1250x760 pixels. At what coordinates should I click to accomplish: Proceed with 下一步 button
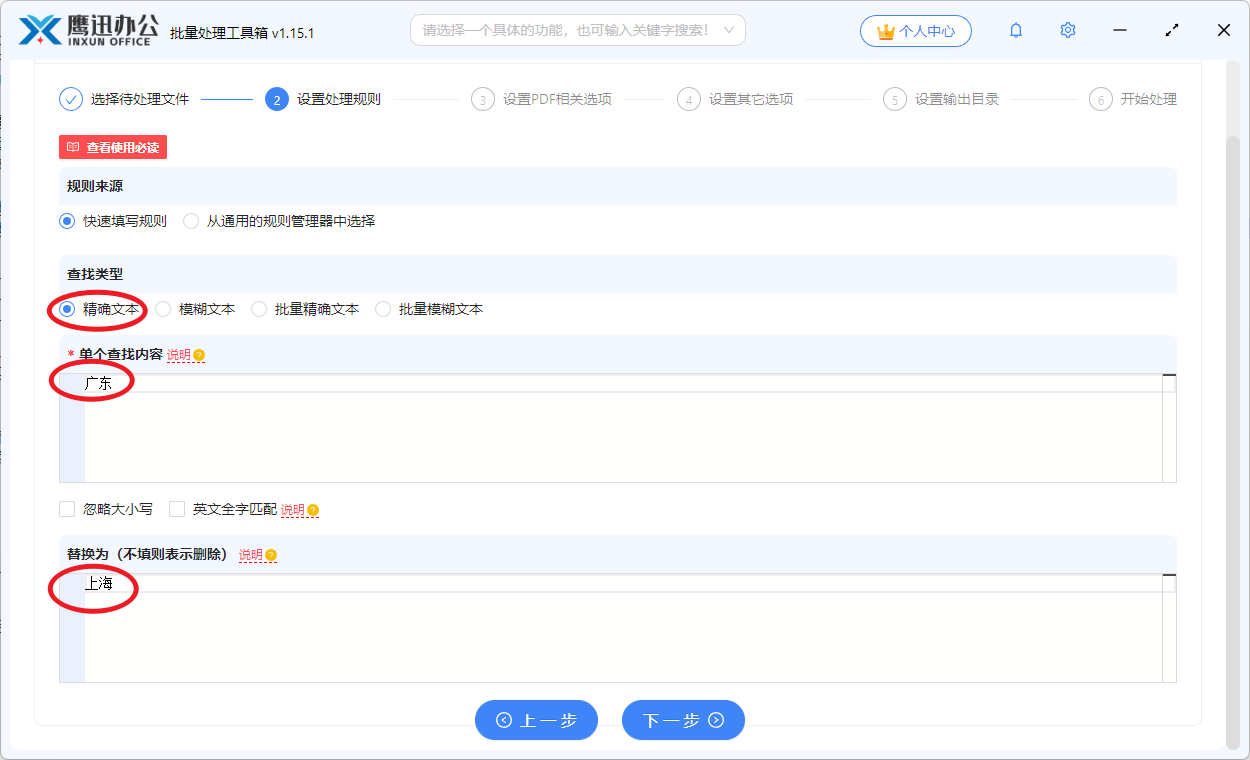tap(683, 720)
